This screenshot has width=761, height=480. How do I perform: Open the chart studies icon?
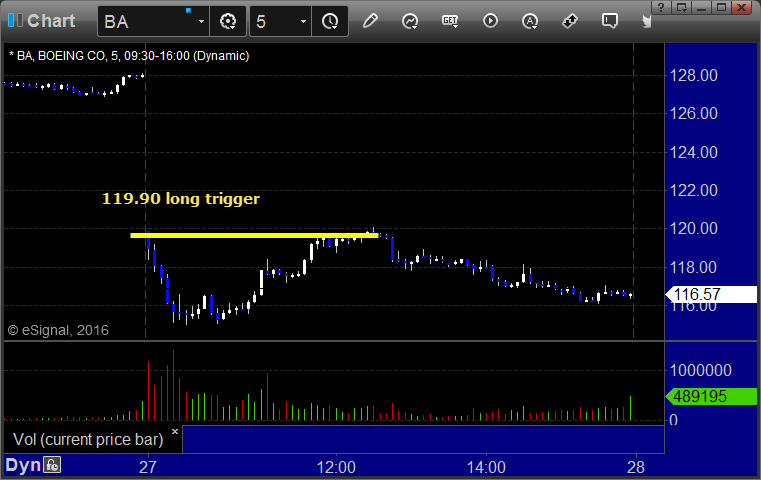tap(410, 21)
